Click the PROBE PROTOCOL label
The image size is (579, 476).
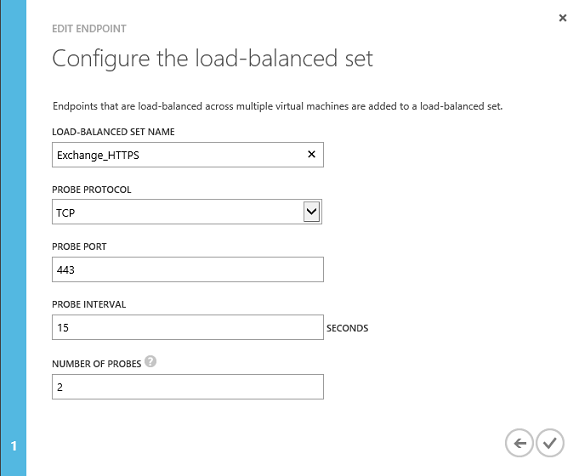(92, 189)
